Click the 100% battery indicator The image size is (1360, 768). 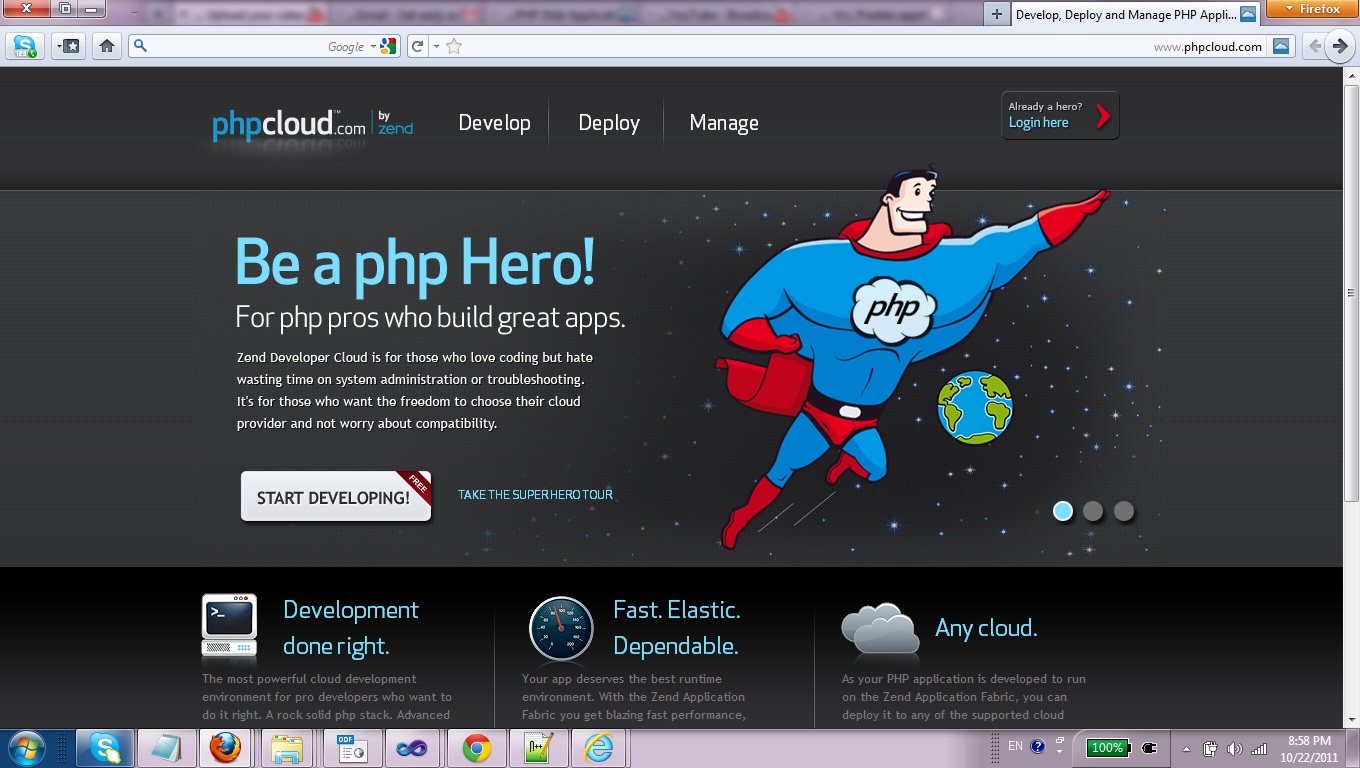point(1107,748)
